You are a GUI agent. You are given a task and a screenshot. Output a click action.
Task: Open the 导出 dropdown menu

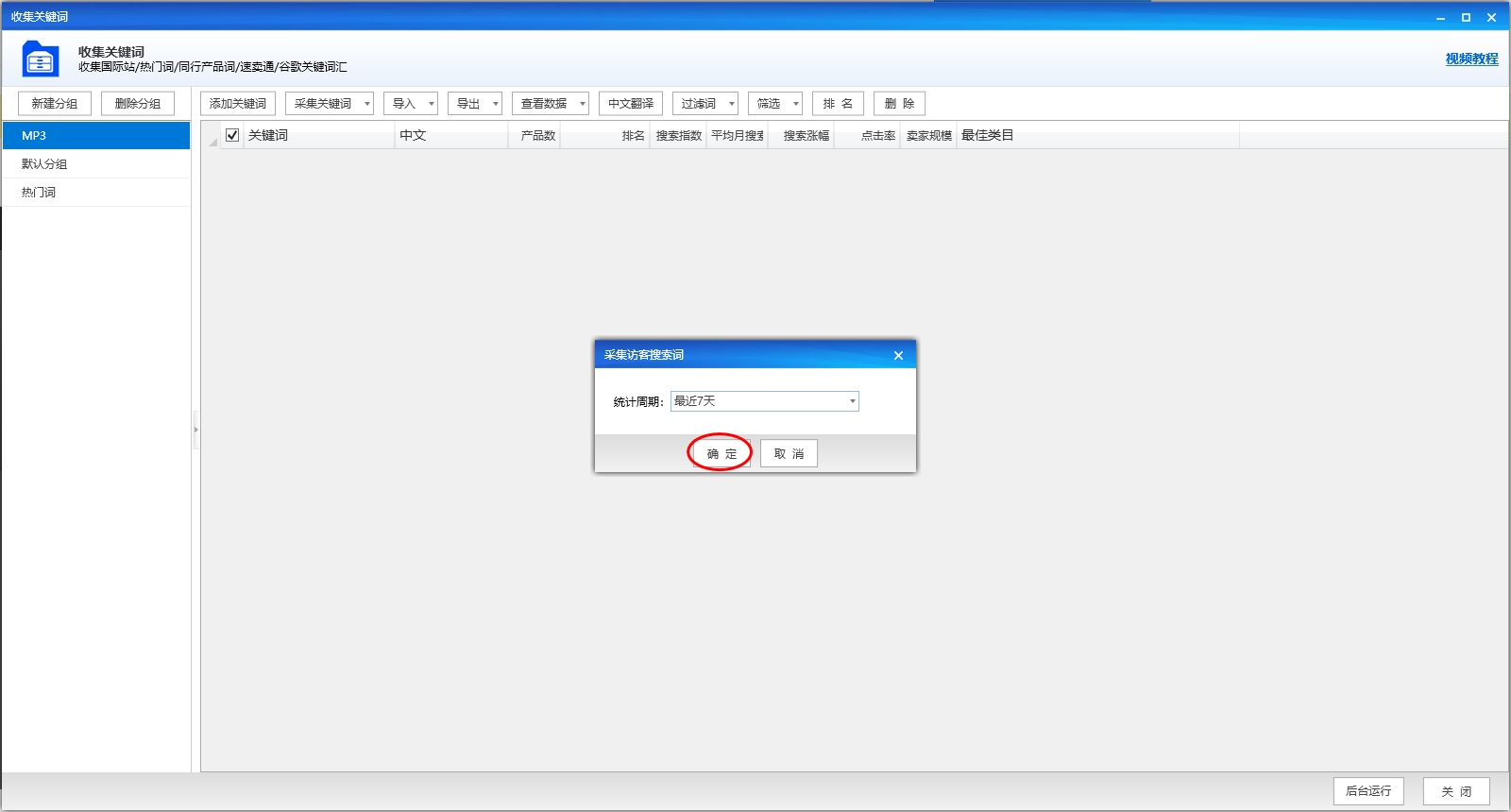tap(475, 104)
